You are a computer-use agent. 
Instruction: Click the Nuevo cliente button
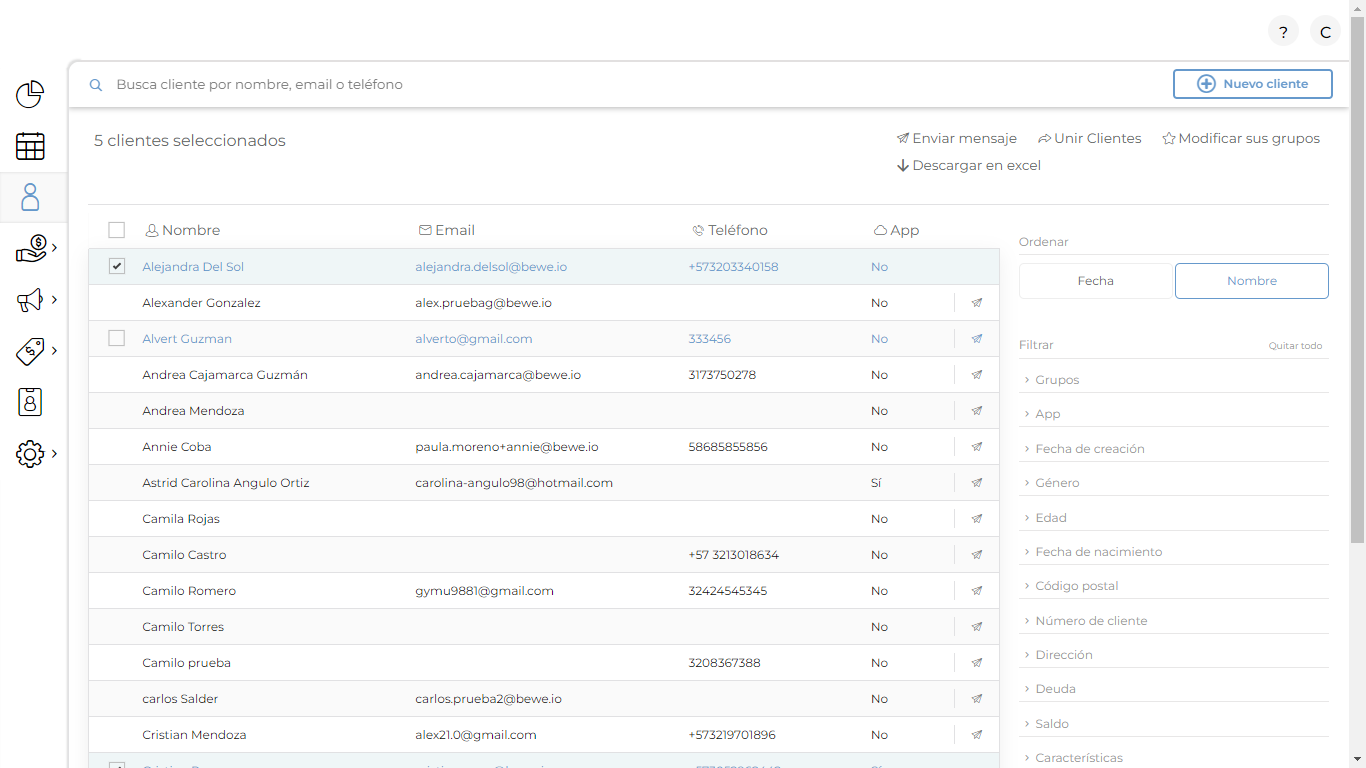[x=1253, y=84]
